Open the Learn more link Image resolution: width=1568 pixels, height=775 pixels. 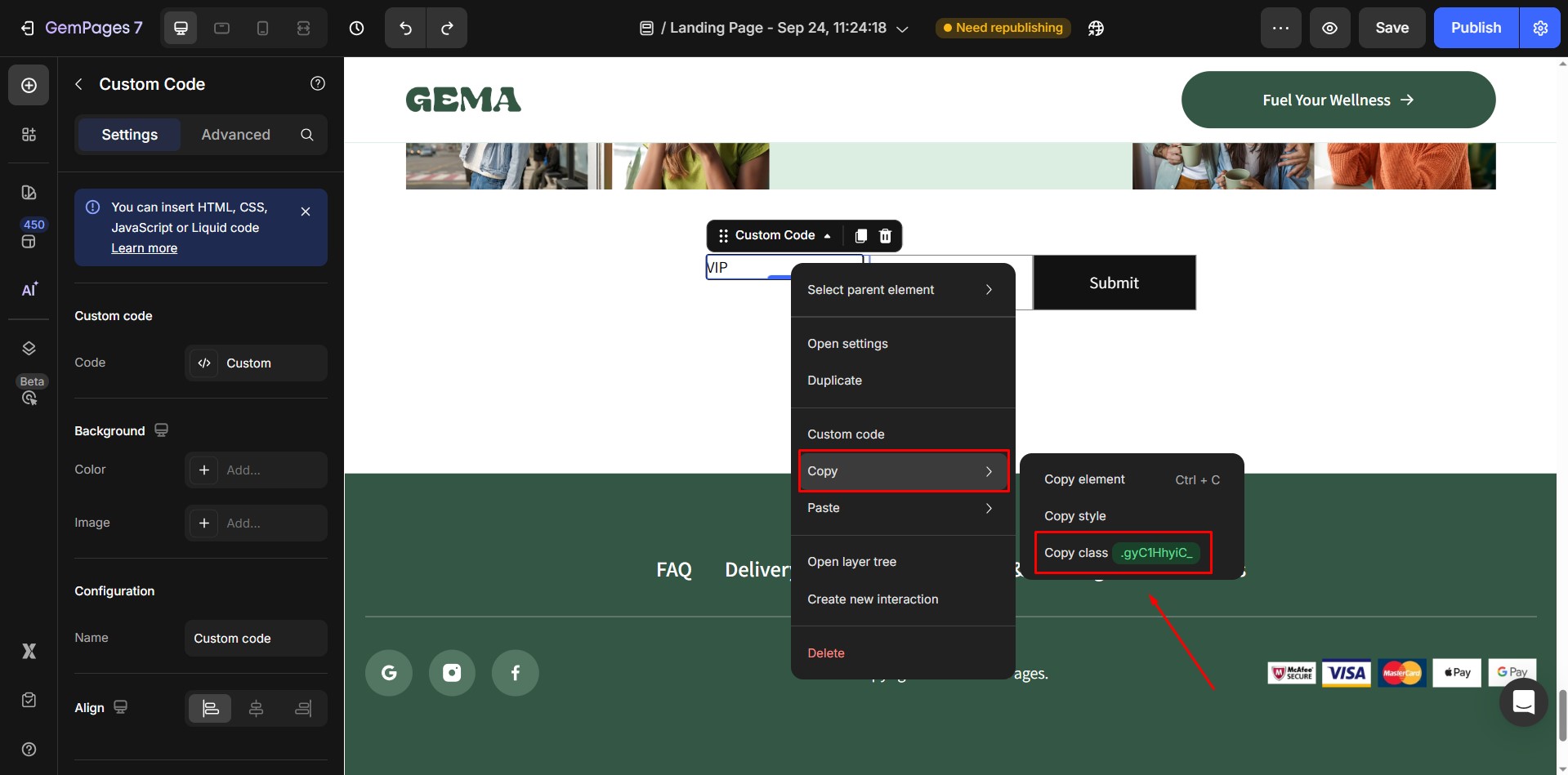pyautogui.click(x=144, y=248)
